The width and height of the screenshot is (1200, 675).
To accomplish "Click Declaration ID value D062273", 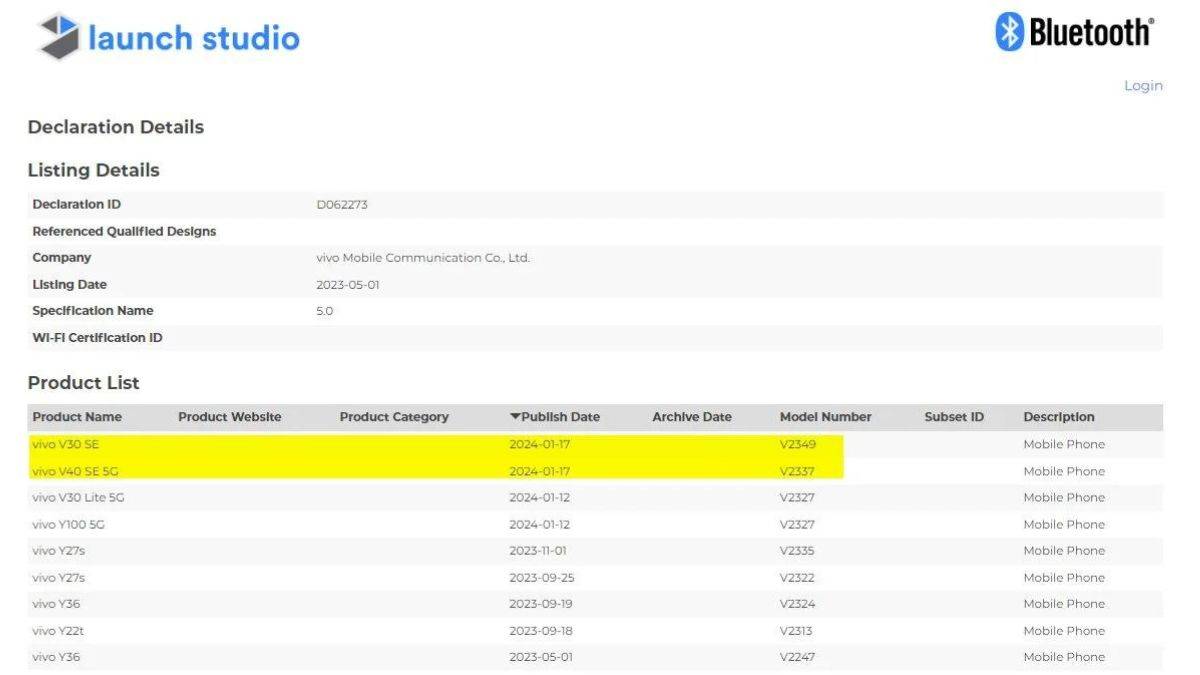I will (342, 204).
